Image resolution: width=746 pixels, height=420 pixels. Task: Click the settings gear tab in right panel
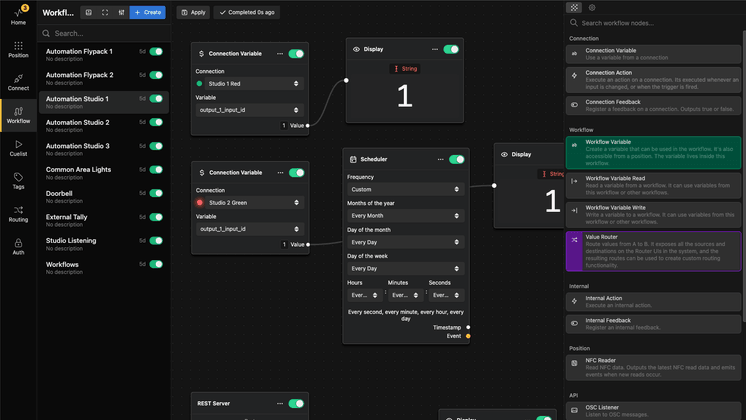coord(592,7)
